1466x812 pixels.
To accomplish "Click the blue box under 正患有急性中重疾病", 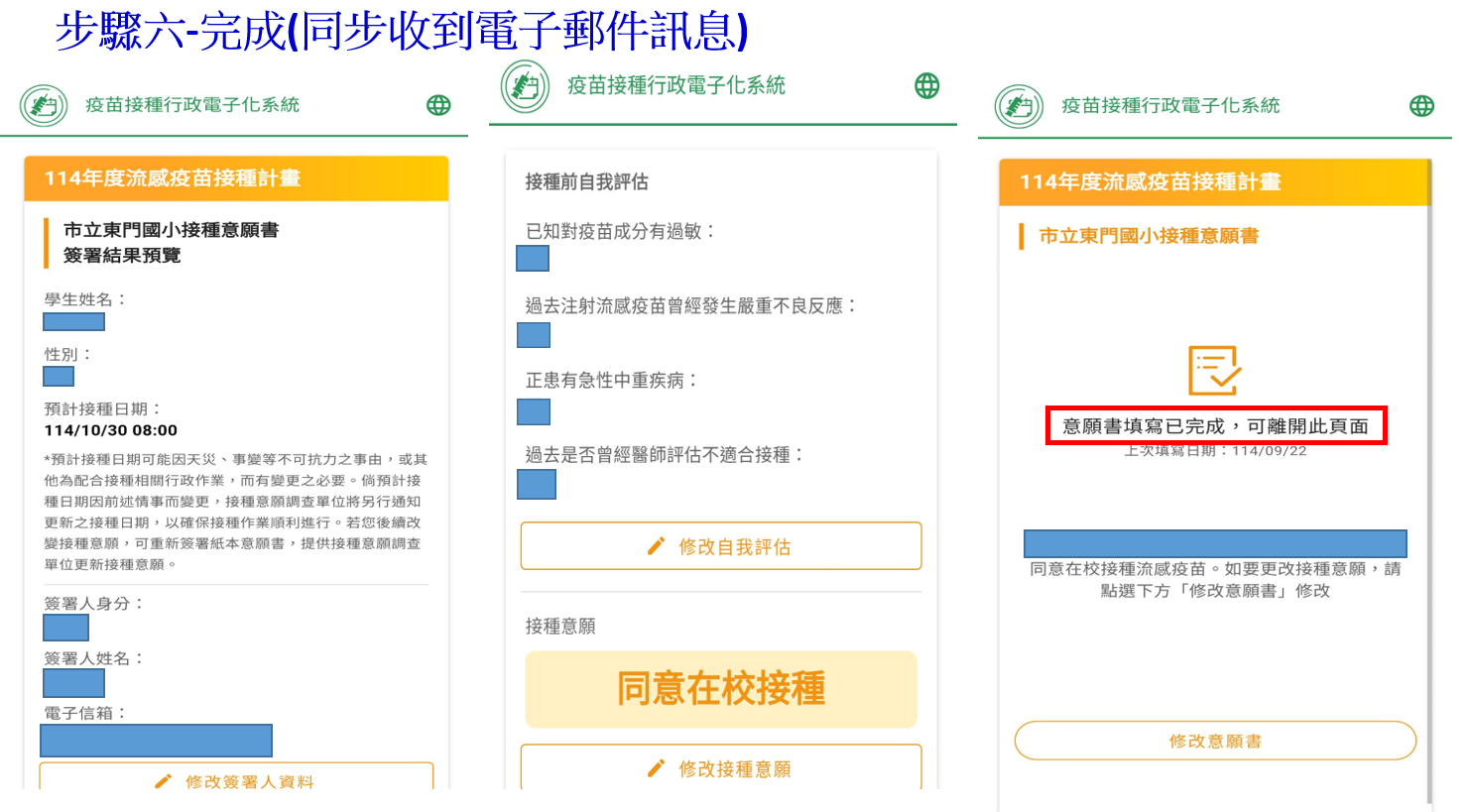I will tap(534, 411).
